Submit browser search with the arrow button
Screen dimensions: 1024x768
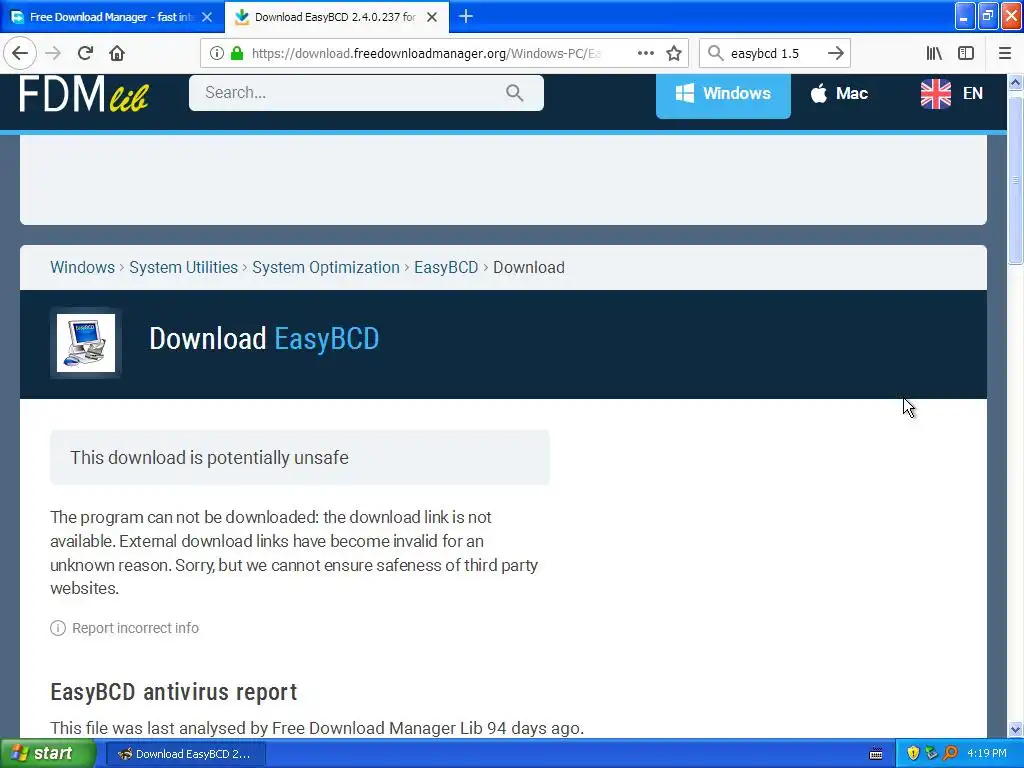coord(835,53)
